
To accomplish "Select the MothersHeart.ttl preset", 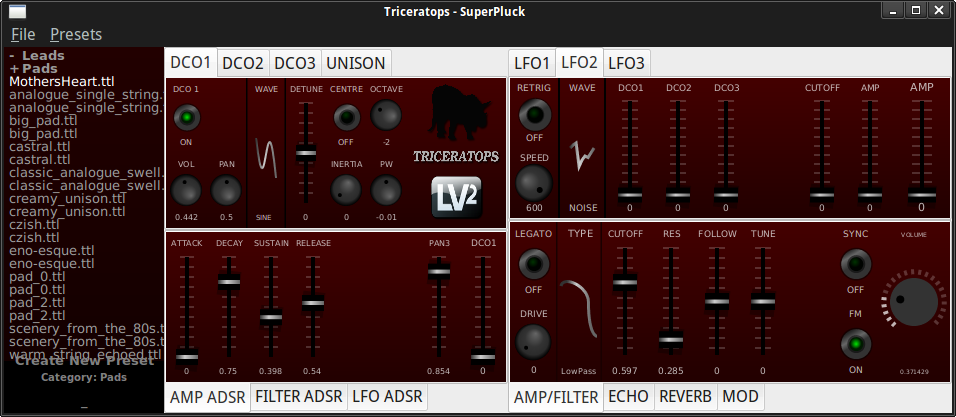I will 62,82.
